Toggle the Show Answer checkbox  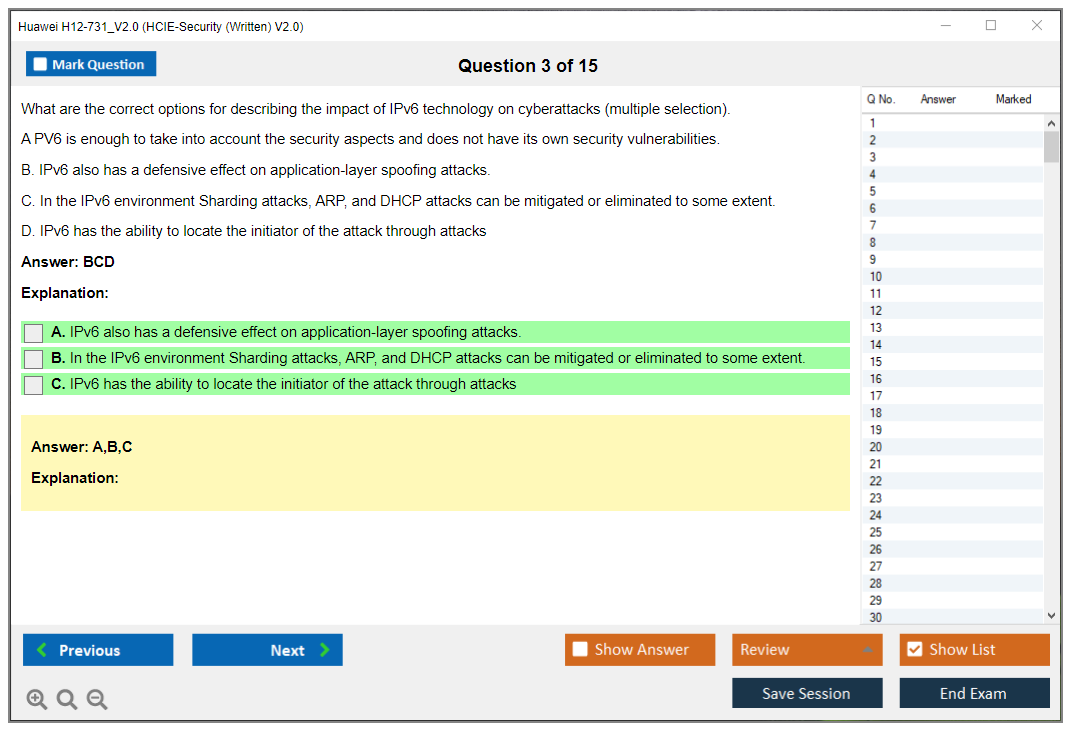point(581,650)
